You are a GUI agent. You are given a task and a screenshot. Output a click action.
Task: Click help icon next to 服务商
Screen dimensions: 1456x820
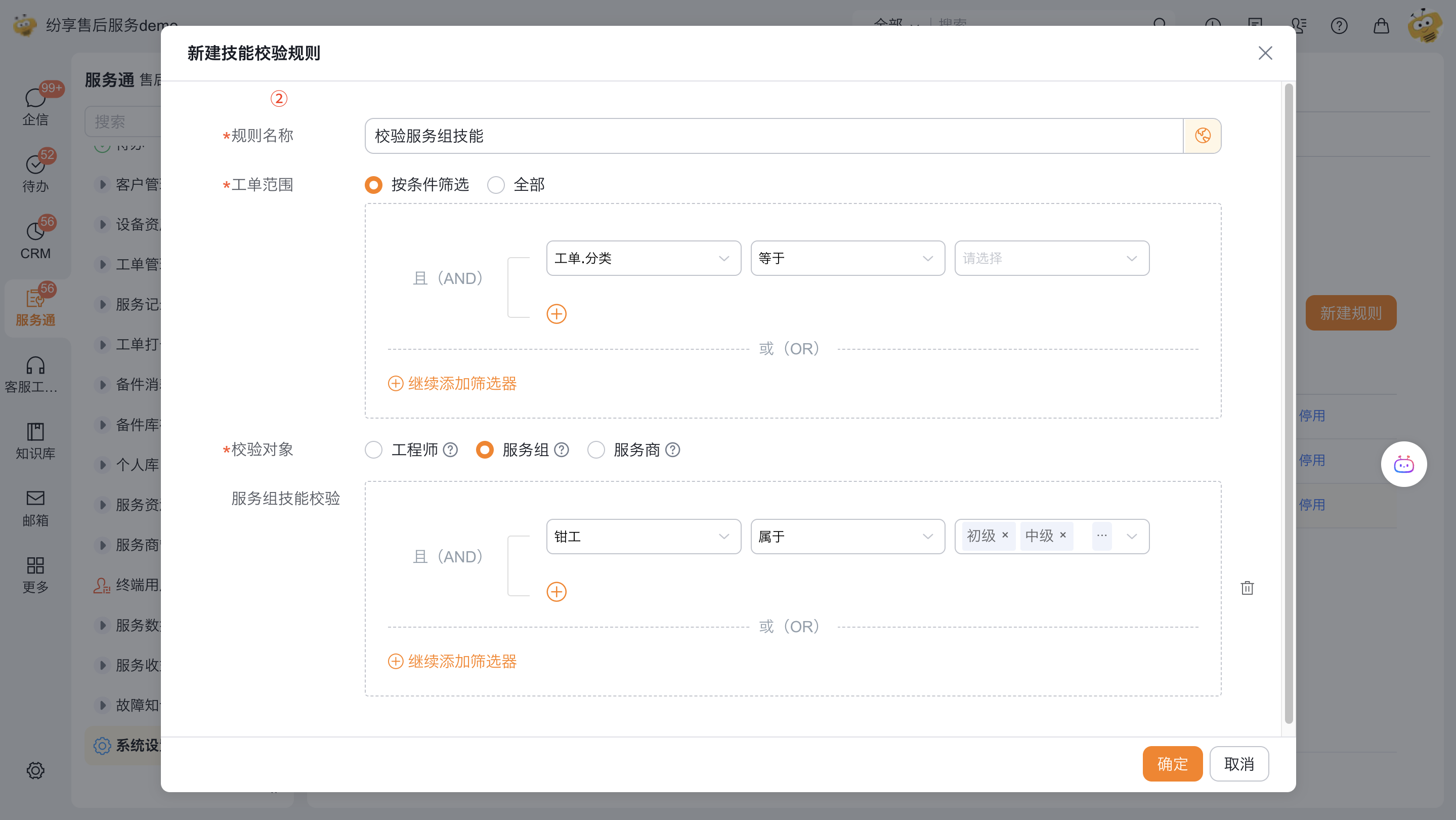tap(672, 449)
